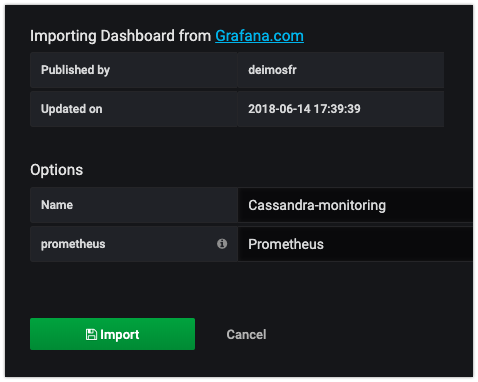Click the Published by label cell
This screenshot has width=478, height=382.
coord(134,70)
